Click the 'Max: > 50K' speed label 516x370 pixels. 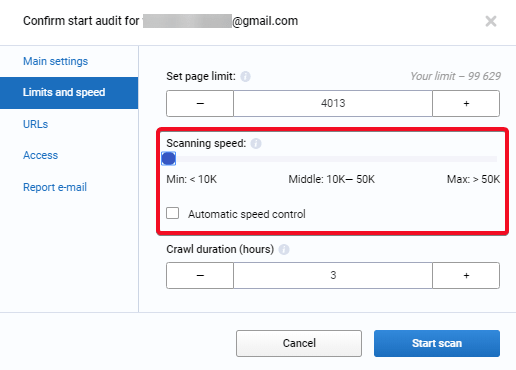click(x=473, y=179)
